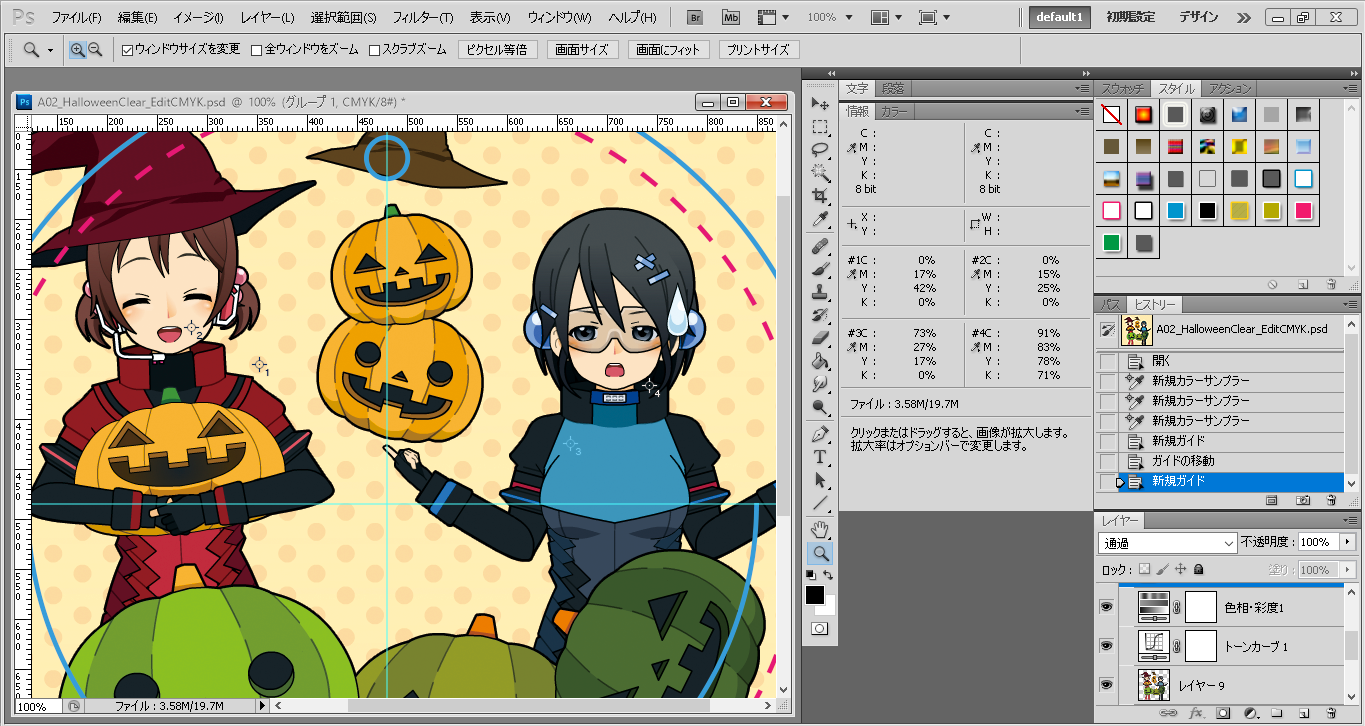
Task: Delete the layer with the Layers trash icon
Action: click(x=1331, y=715)
